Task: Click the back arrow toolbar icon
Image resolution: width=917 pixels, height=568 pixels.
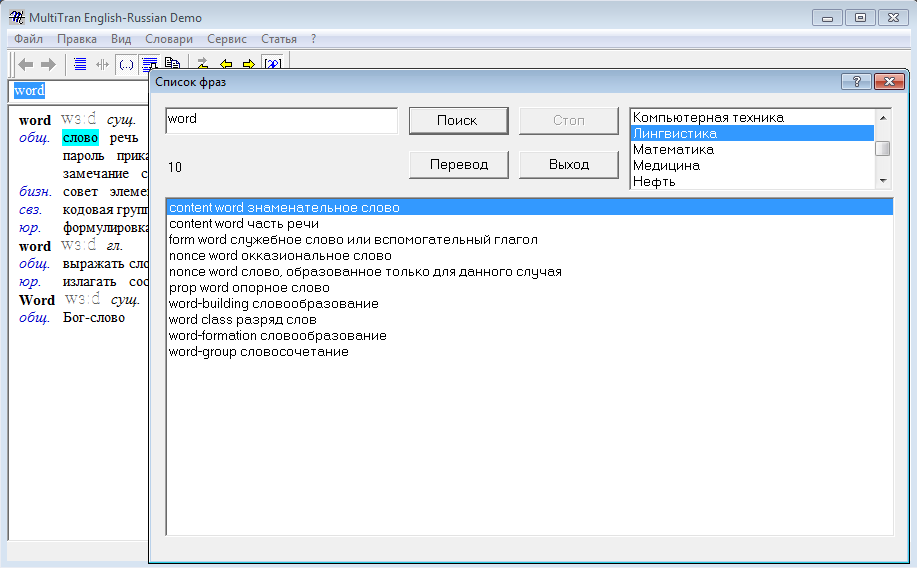Action: (25, 64)
